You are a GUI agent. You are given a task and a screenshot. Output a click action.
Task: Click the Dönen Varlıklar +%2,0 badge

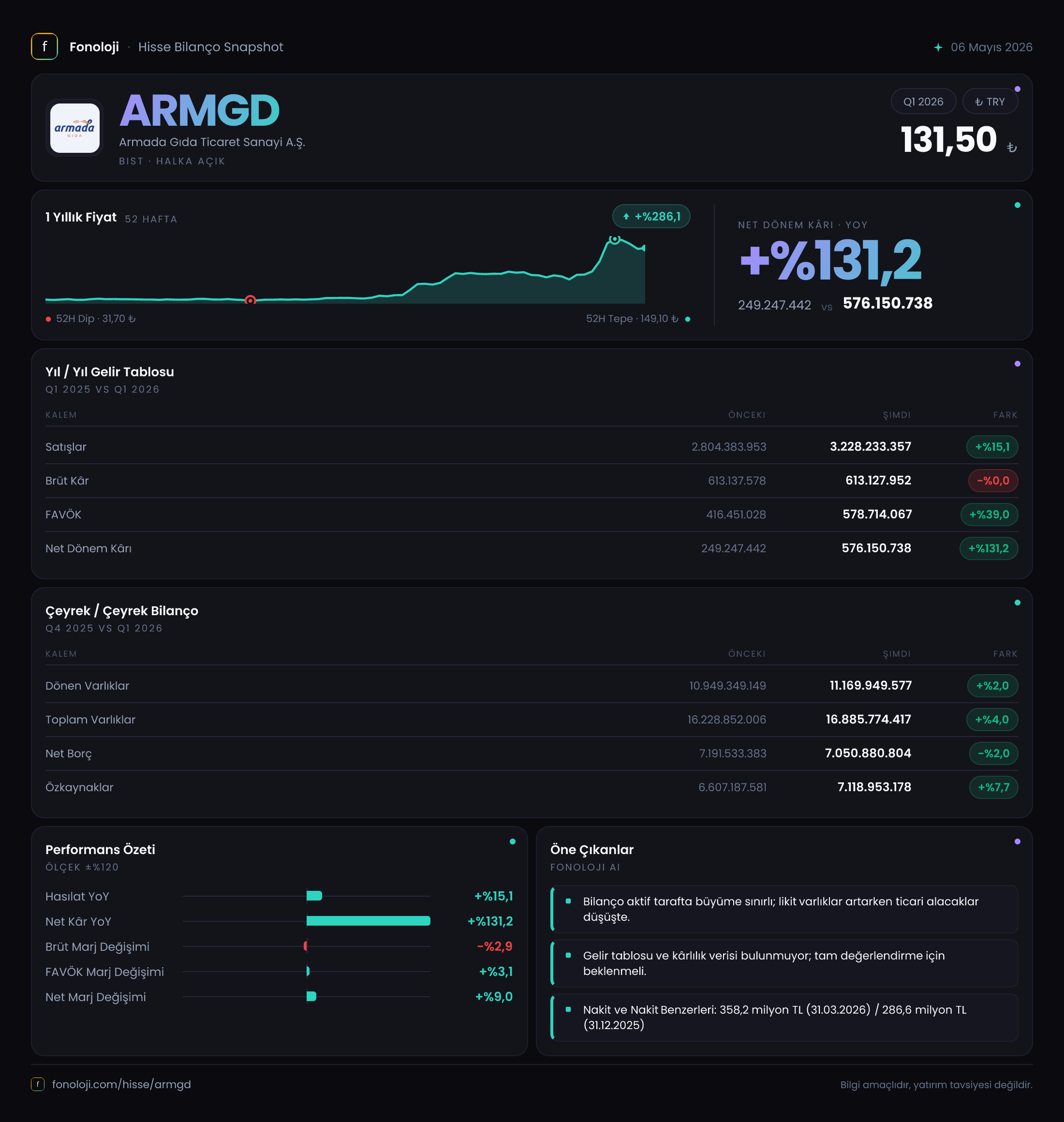pyautogui.click(x=992, y=686)
